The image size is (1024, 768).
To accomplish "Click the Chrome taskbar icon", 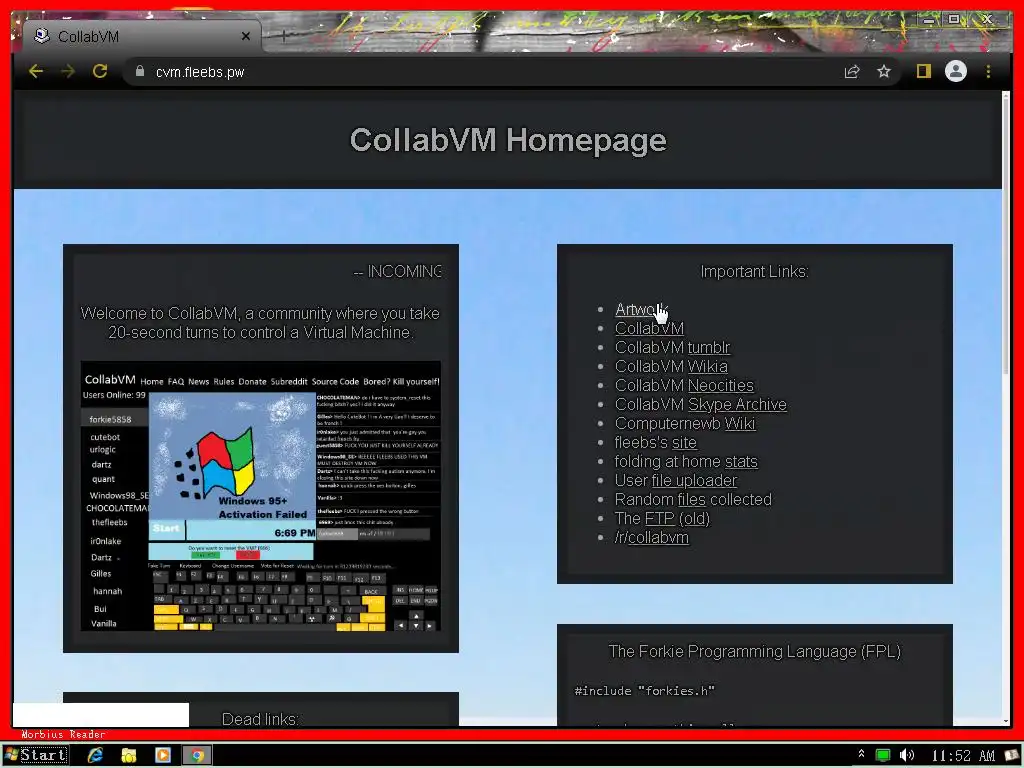I will (x=197, y=756).
